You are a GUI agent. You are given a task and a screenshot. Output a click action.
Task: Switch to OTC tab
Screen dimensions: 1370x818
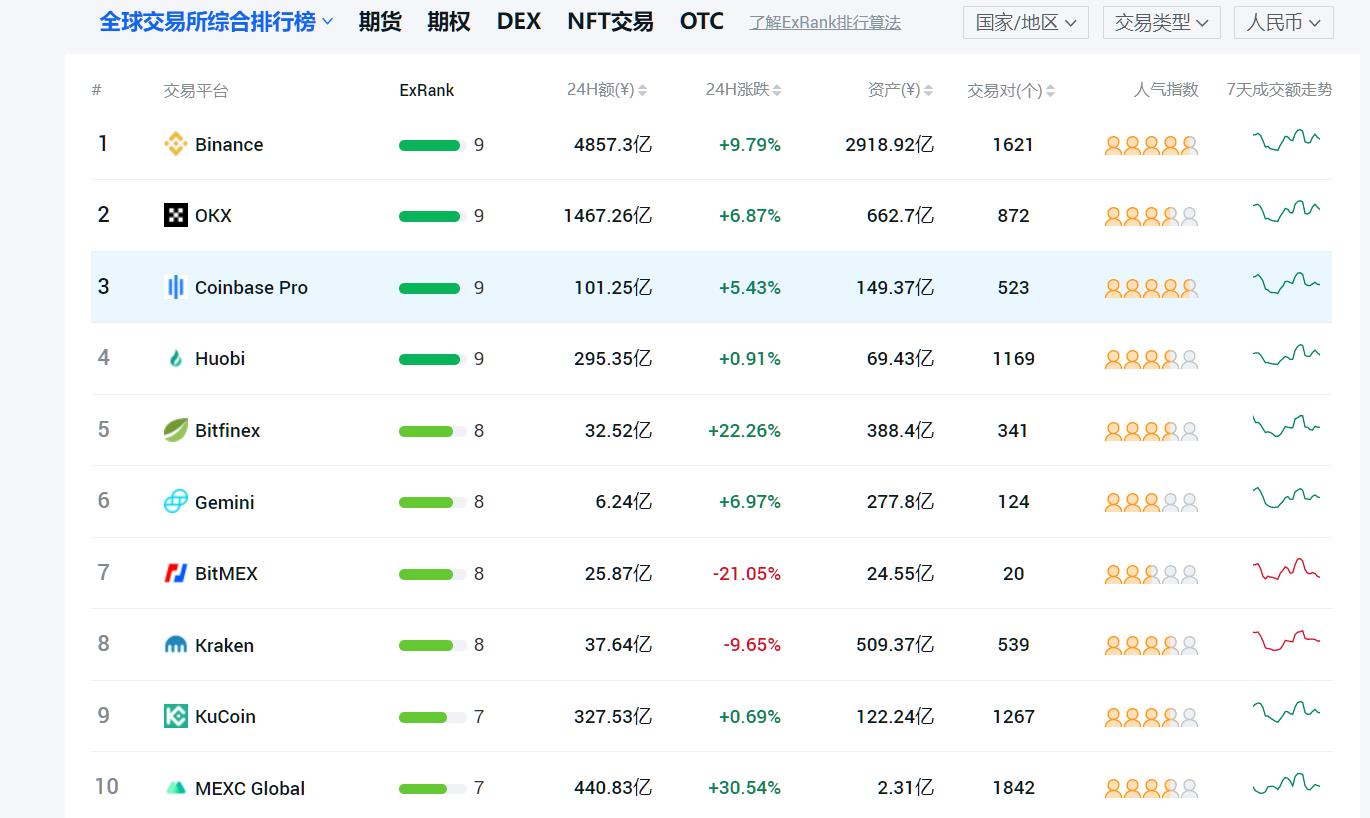pos(702,21)
